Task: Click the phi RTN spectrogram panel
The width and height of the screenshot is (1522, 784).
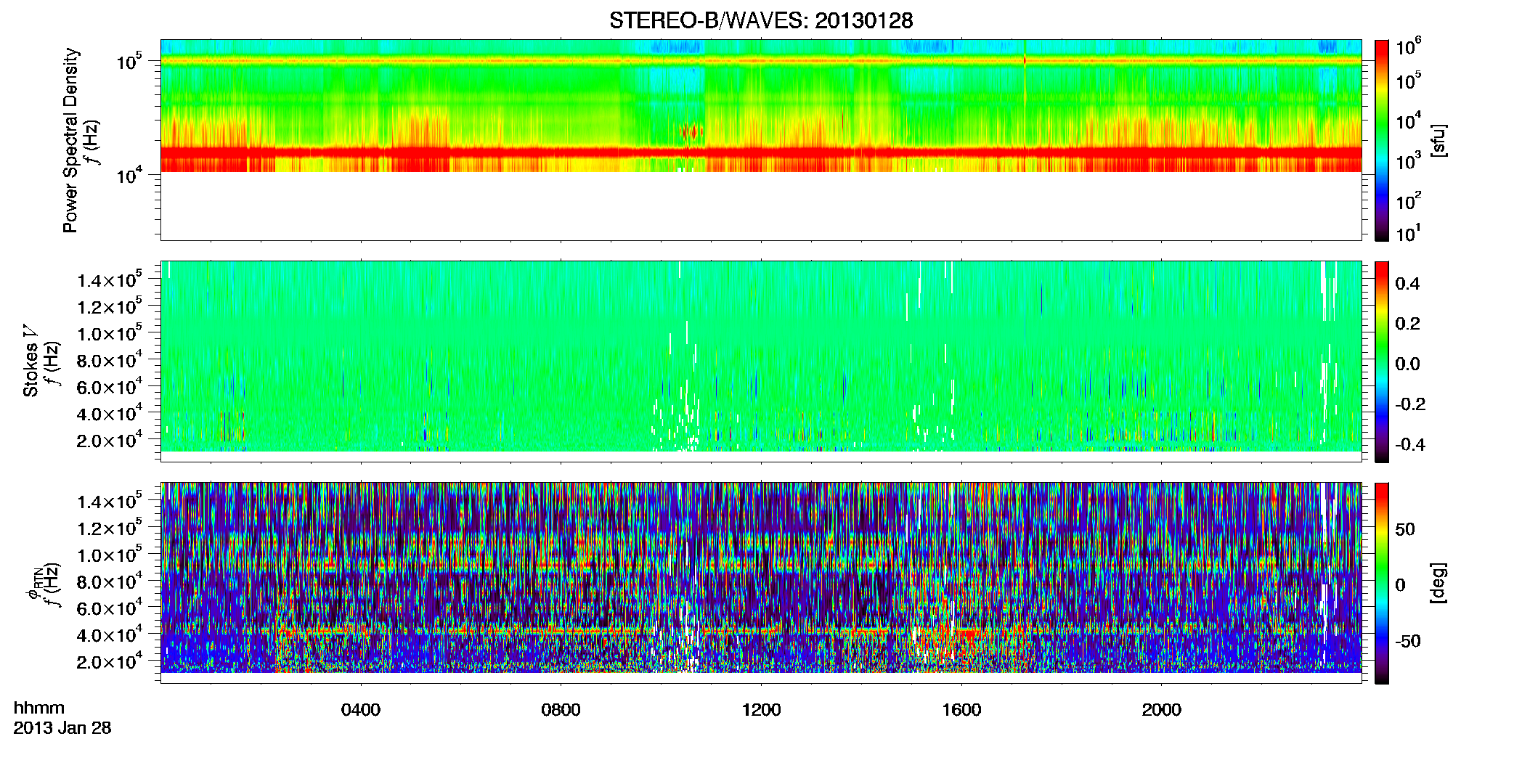Action: point(761,583)
